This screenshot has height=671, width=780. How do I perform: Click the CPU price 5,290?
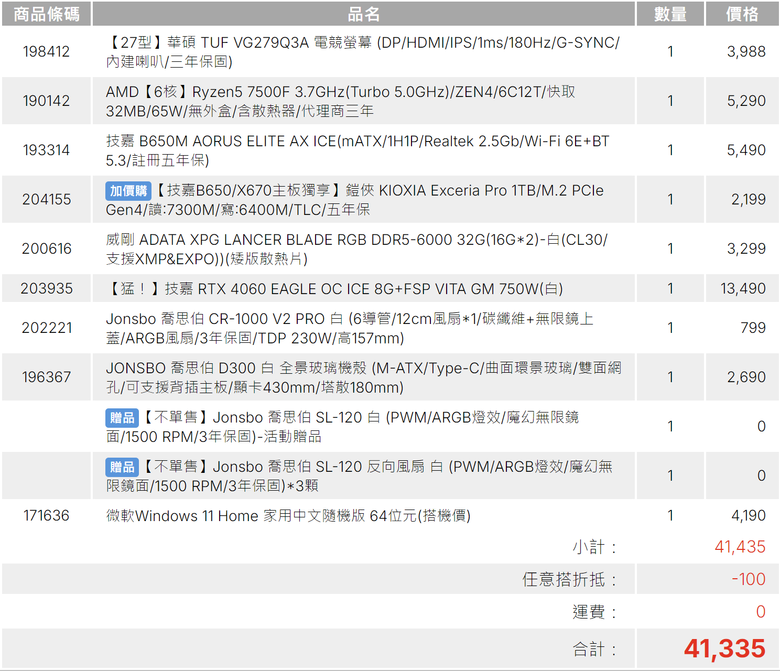click(746, 100)
